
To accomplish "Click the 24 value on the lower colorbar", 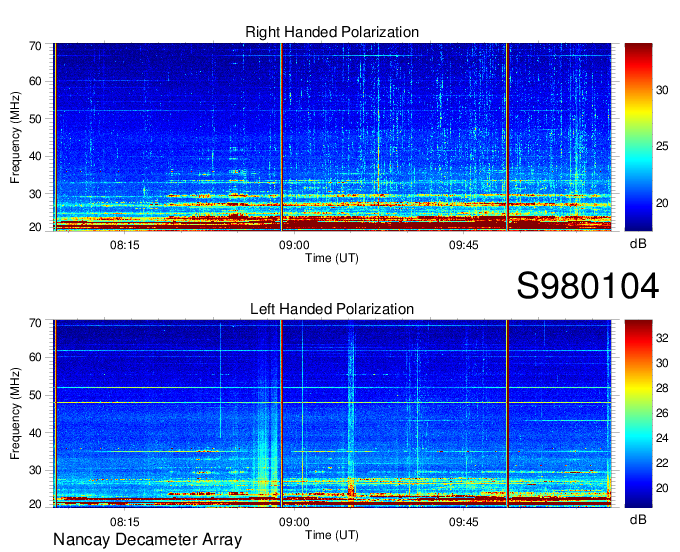I will point(662,438).
